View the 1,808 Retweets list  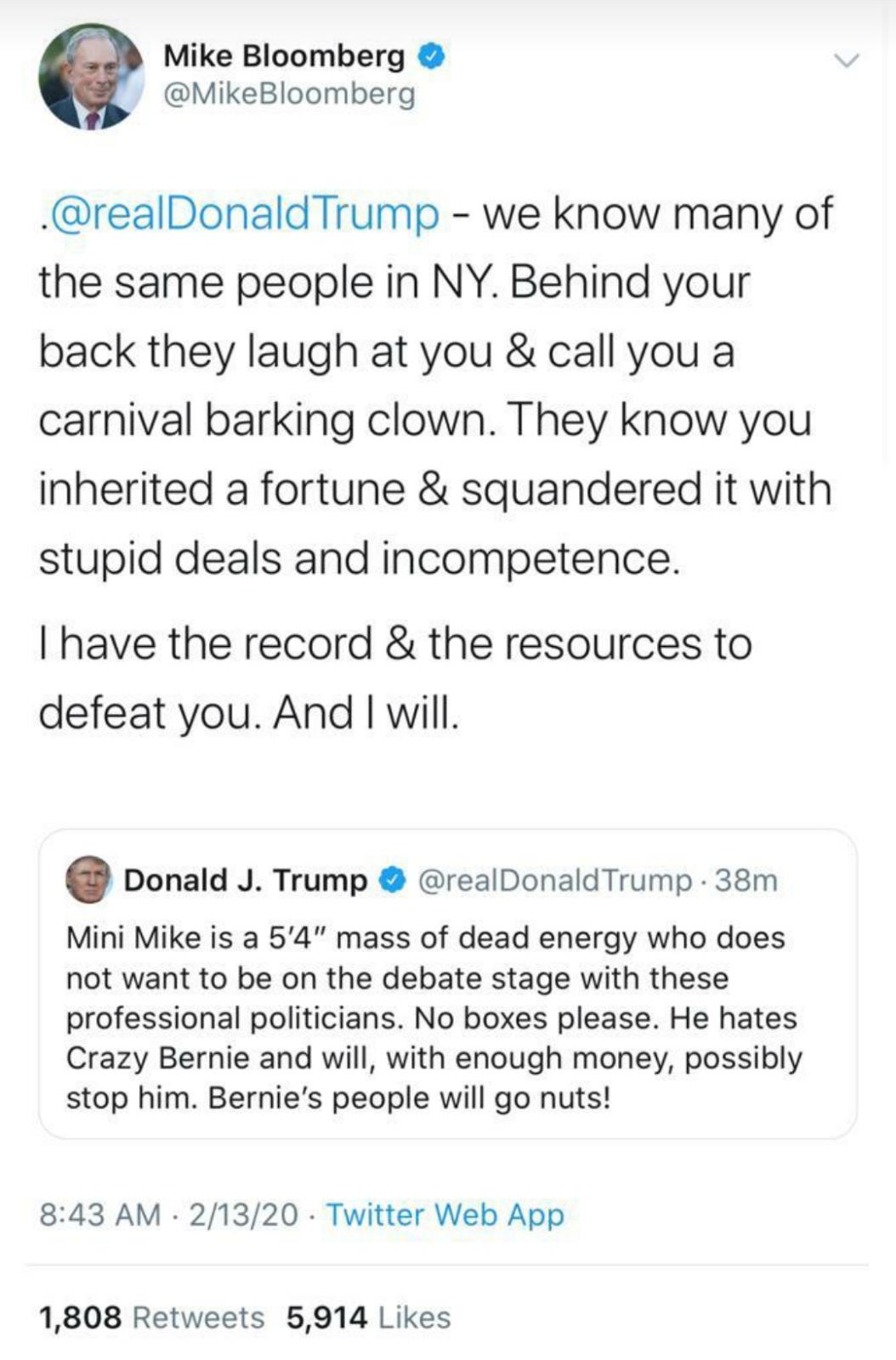(x=151, y=1317)
